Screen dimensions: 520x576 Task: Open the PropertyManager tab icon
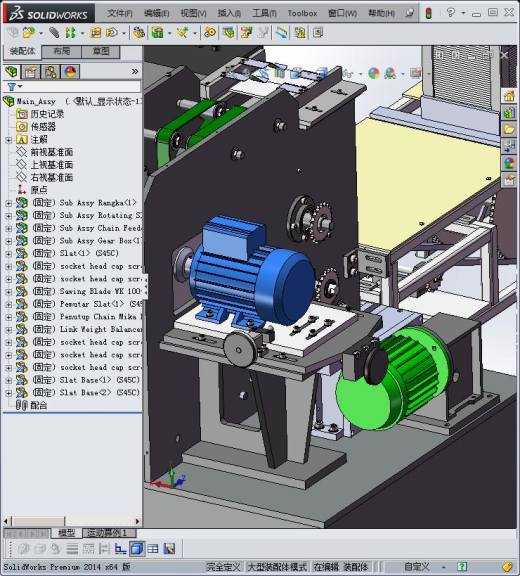(31, 72)
